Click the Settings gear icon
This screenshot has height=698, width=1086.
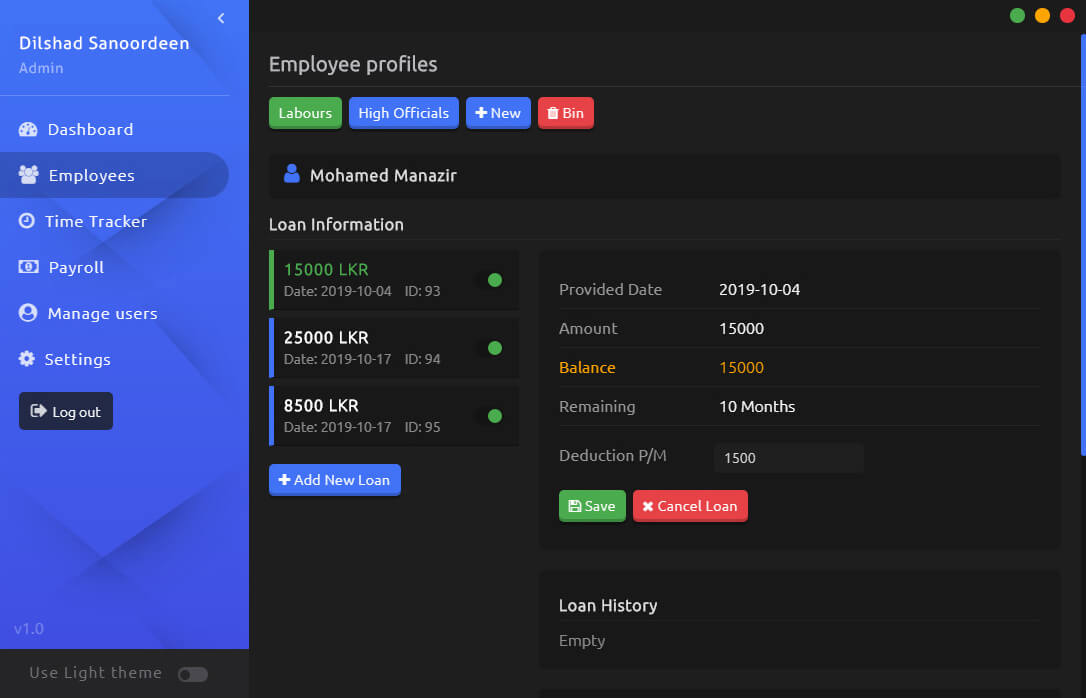pos(27,359)
